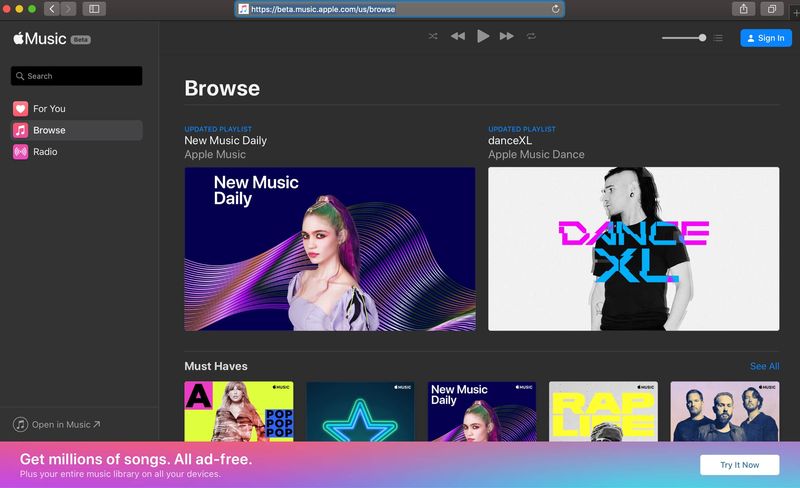Click the Must Haves section heading
The height and width of the screenshot is (488, 800).
pyautogui.click(x=216, y=366)
